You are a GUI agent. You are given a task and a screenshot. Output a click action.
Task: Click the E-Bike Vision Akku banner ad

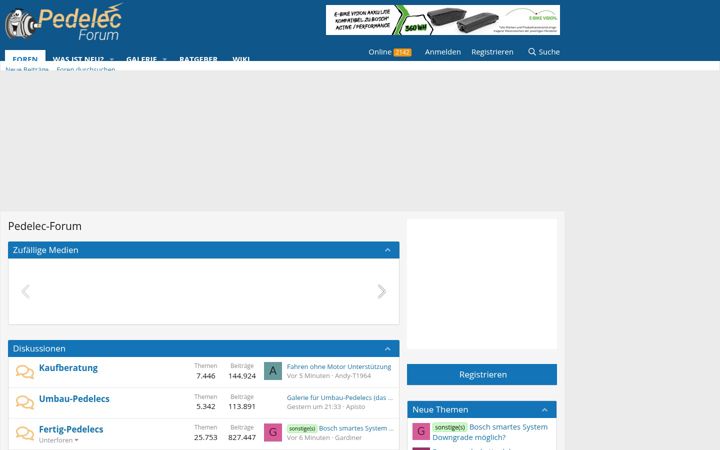(x=443, y=20)
